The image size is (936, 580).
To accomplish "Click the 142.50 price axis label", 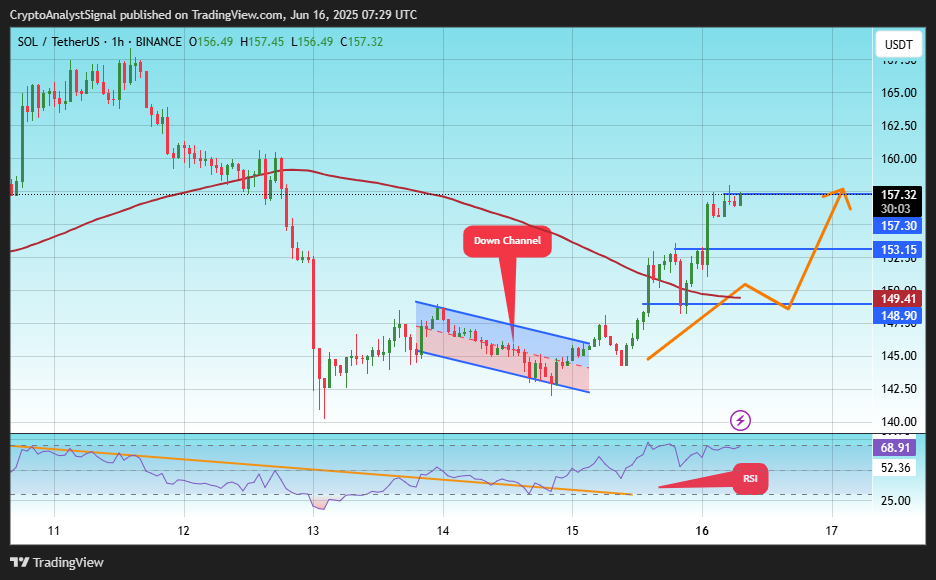I will point(898,388).
